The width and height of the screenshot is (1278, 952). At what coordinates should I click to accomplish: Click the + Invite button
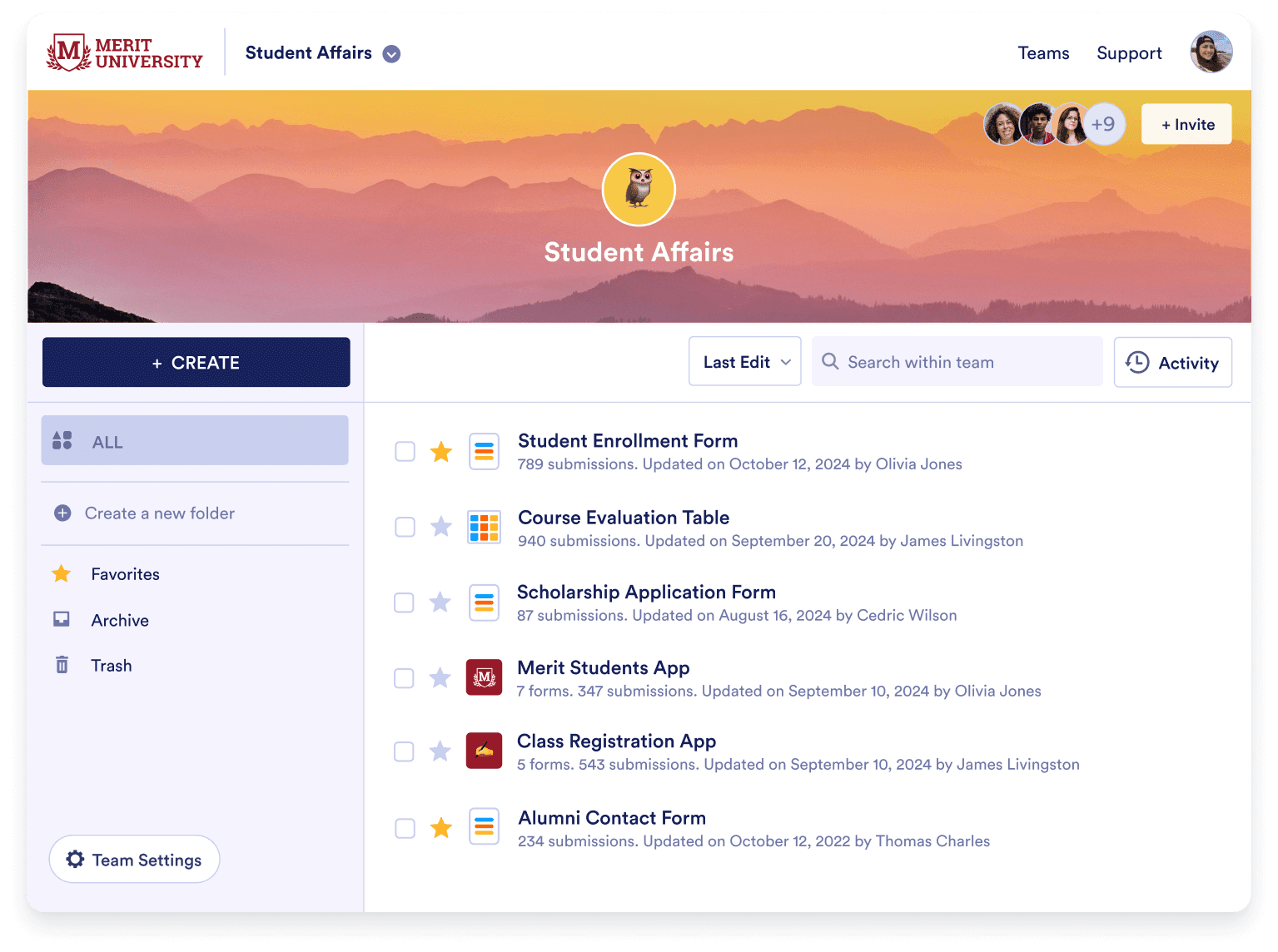coord(1186,125)
